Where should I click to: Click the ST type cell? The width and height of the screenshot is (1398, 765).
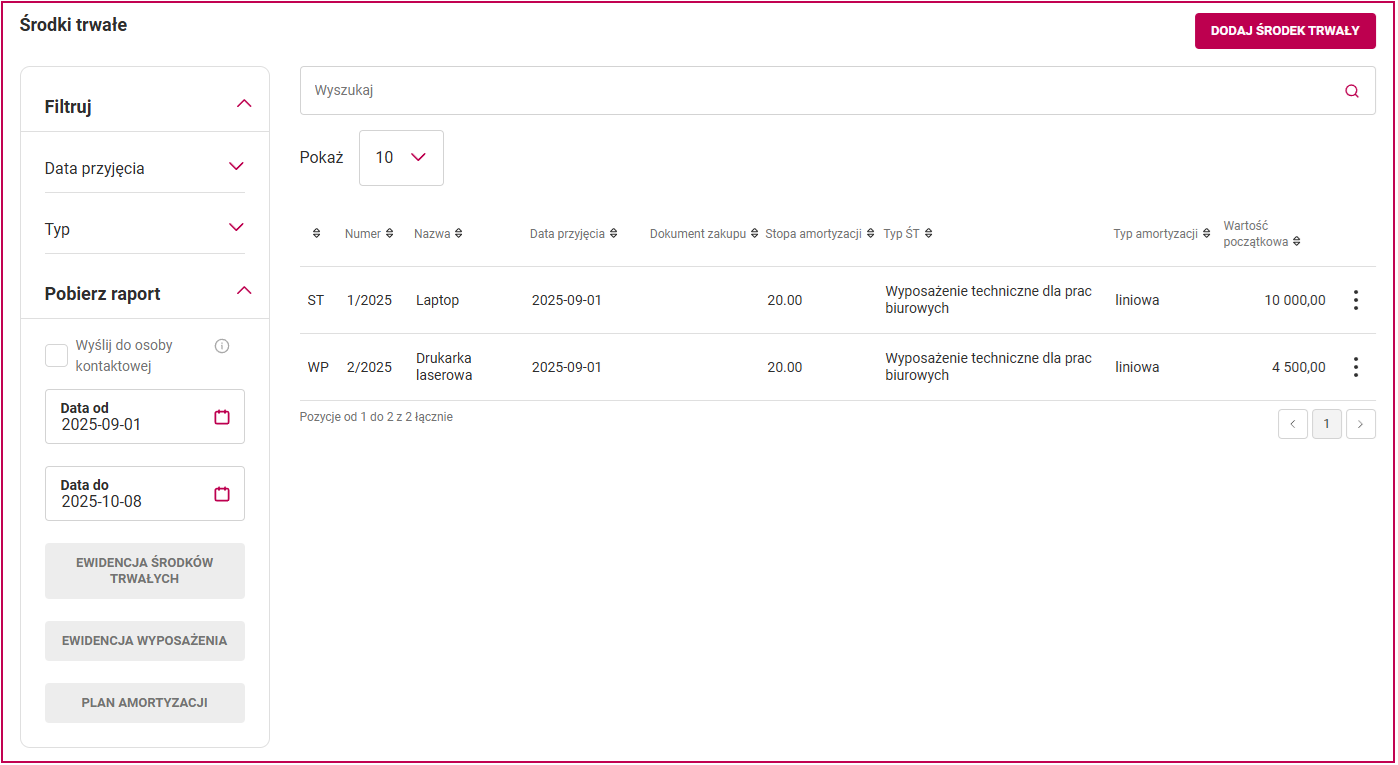pyautogui.click(x=316, y=300)
